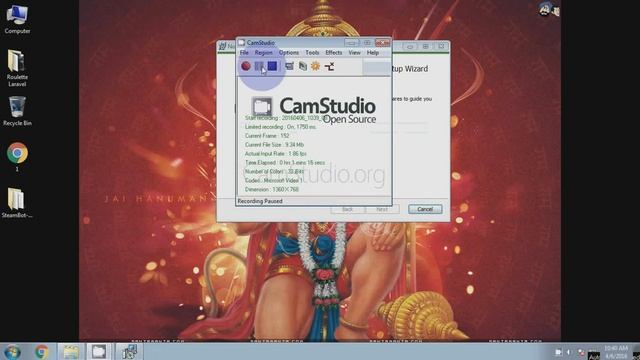The image size is (640, 360).
Task: Toggle the CamStudio view toolbar icon
Action: point(289,66)
